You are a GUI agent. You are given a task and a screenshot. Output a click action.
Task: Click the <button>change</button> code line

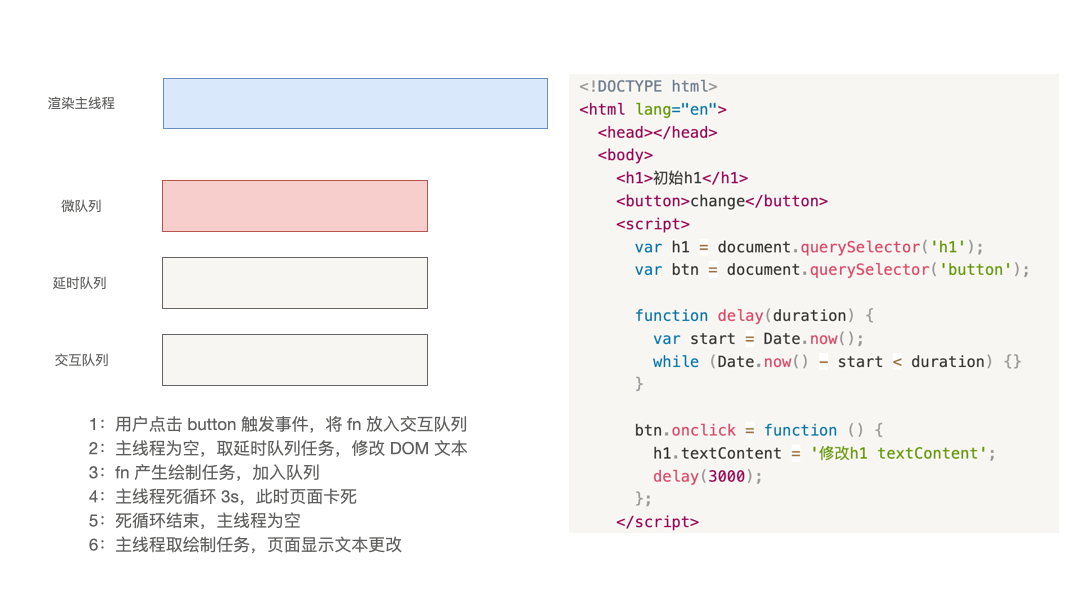click(x=722, y=201)
